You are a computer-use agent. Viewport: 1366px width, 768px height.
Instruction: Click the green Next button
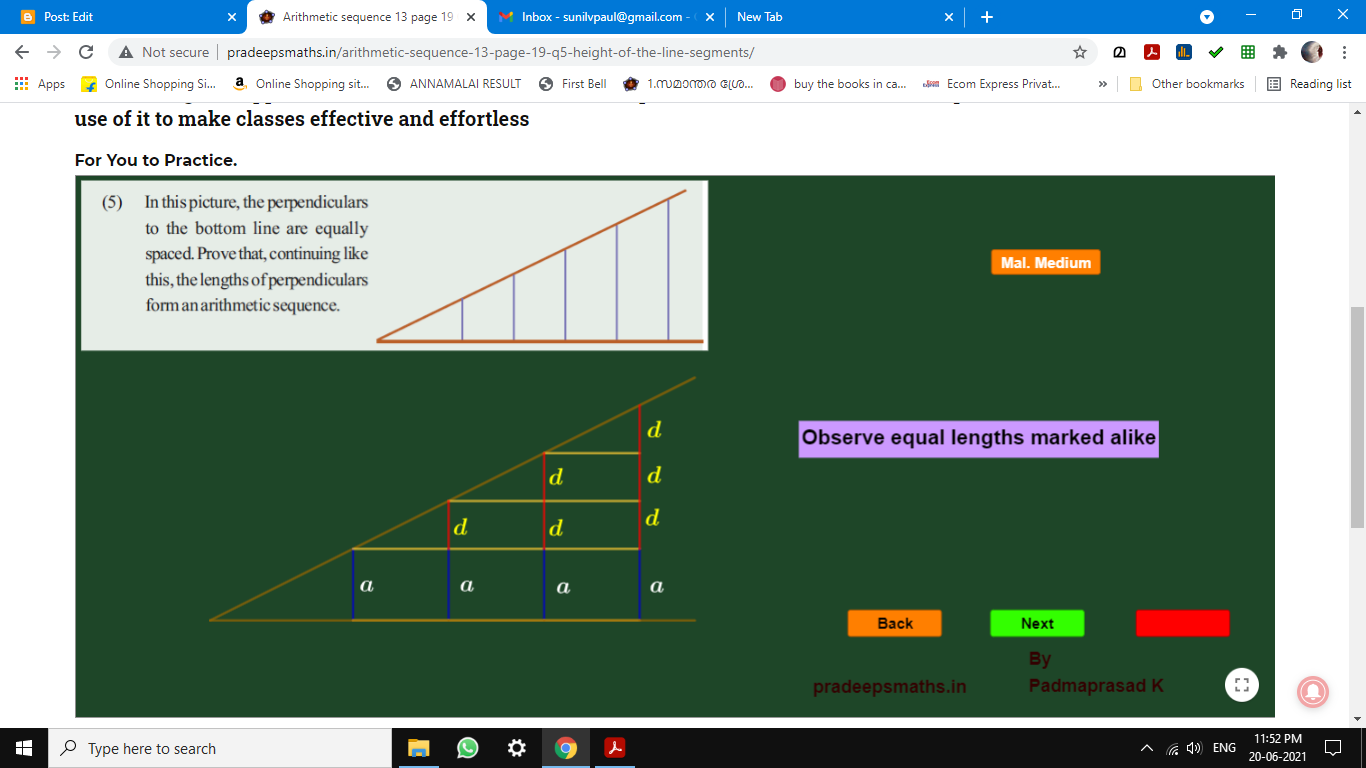tap(1037, 623)
